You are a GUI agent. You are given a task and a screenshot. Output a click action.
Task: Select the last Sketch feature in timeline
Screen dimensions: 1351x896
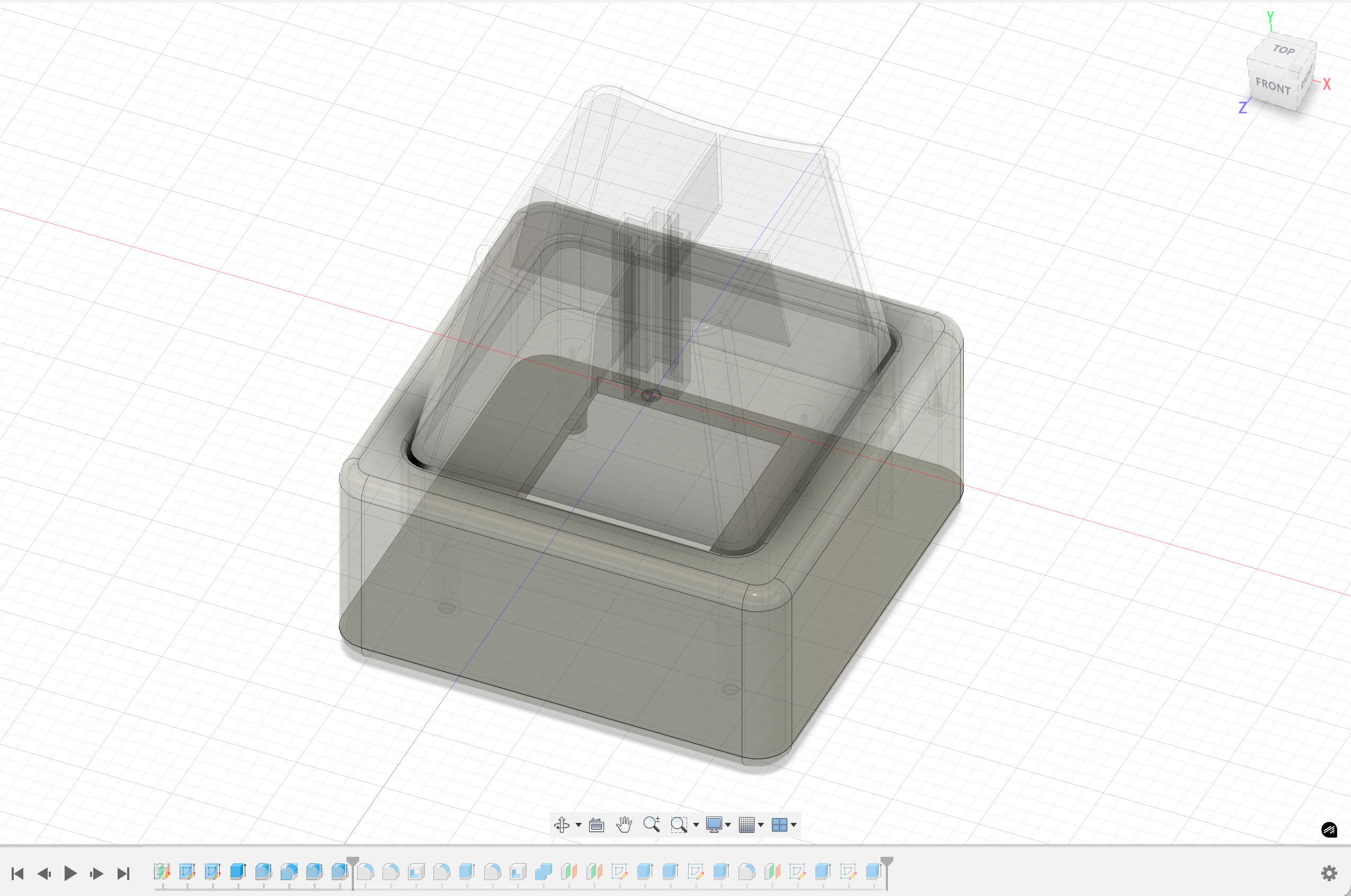848,872
